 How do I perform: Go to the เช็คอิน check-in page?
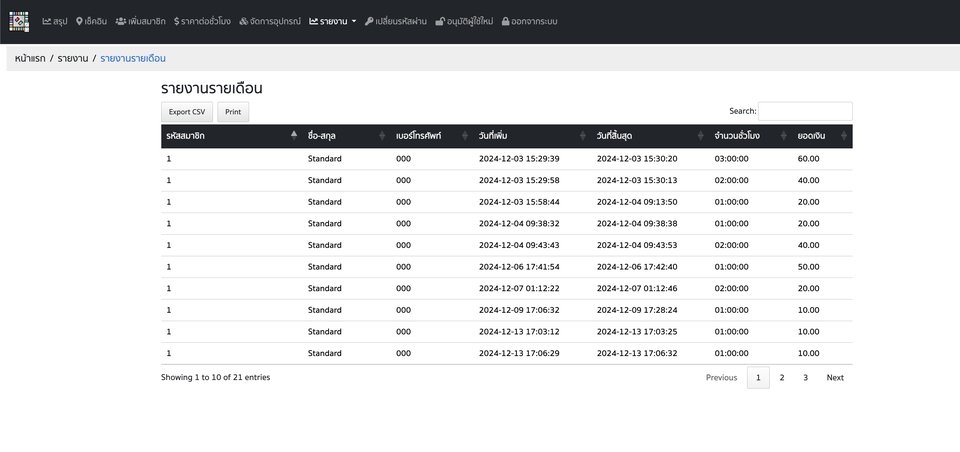pos(92,21)
